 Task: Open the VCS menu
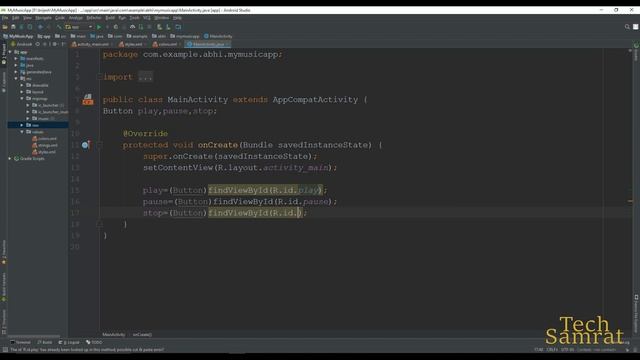coord(147,18)
